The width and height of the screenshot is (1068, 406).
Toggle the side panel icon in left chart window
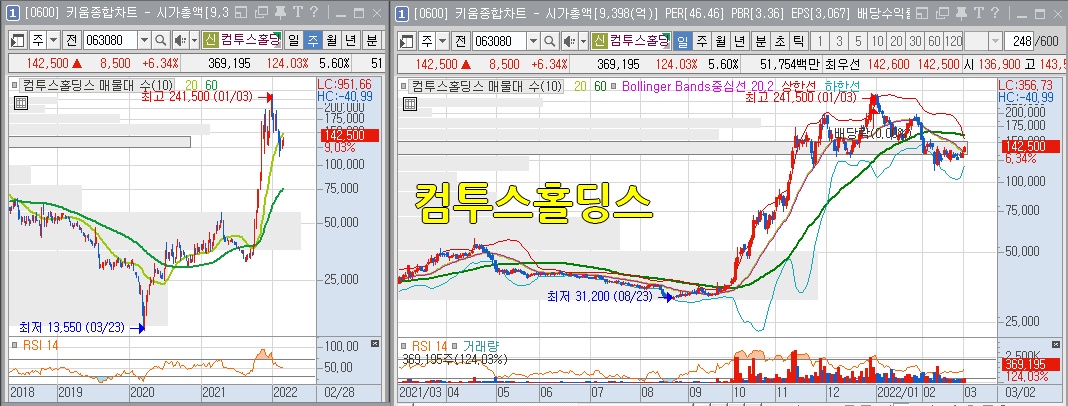tap(18, 41)
